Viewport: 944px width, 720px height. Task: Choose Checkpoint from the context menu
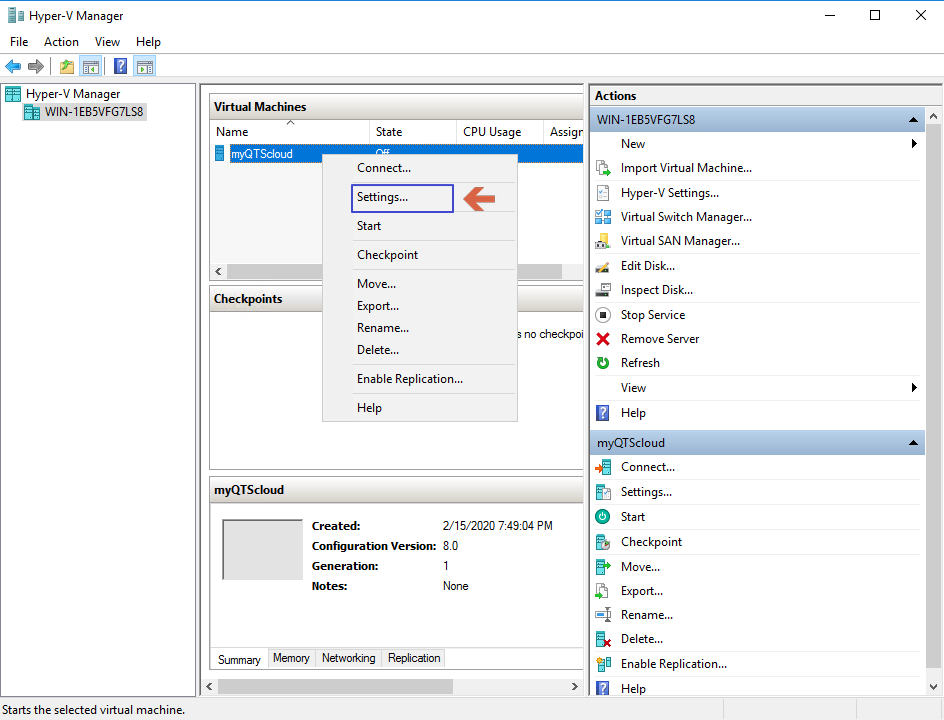coord(420,255)
